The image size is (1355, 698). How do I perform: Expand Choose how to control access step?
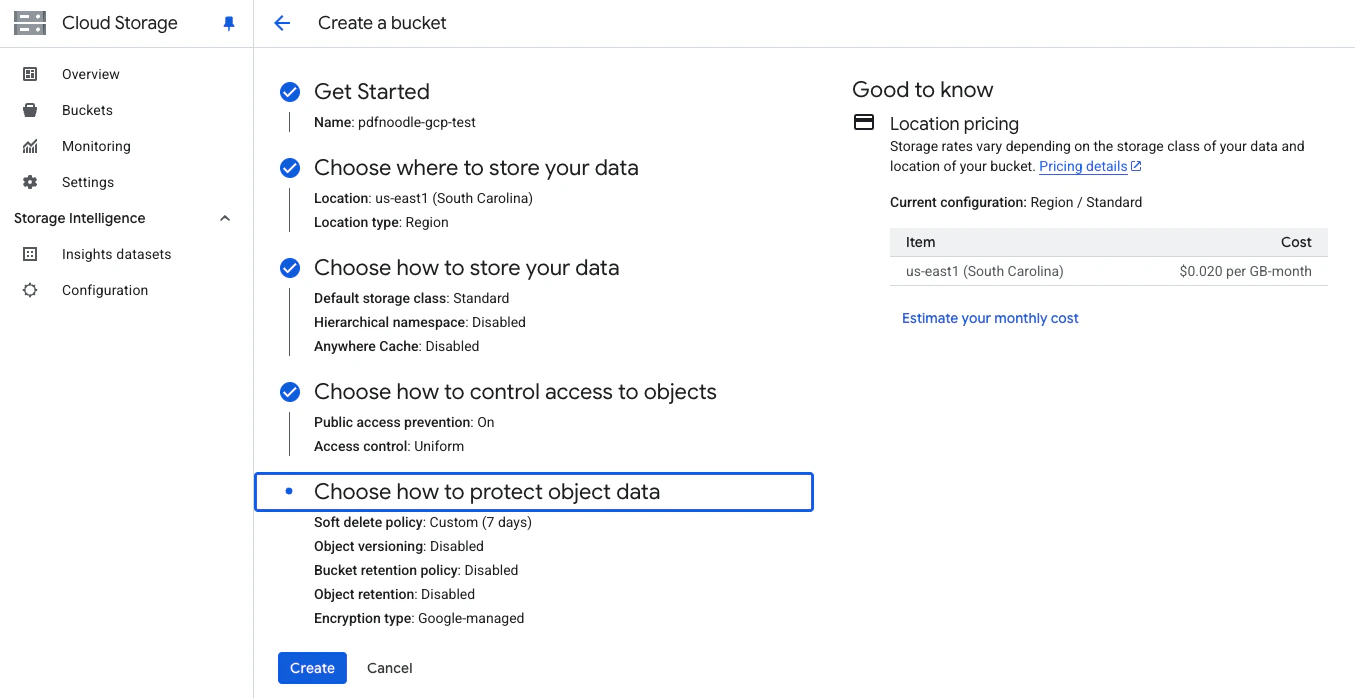pos(515,391)
